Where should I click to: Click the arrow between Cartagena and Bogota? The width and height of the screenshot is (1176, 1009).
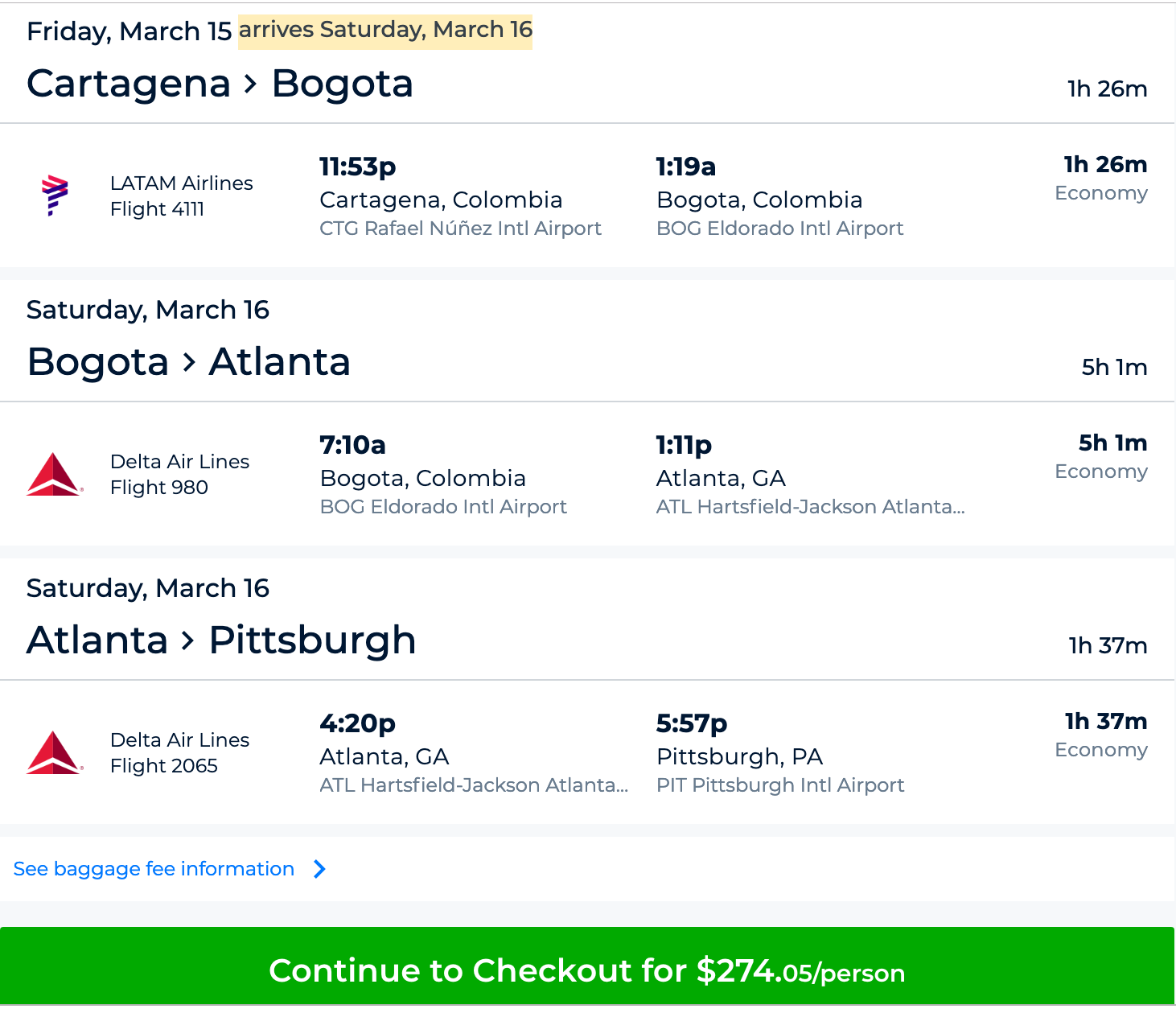coord(251,84)
